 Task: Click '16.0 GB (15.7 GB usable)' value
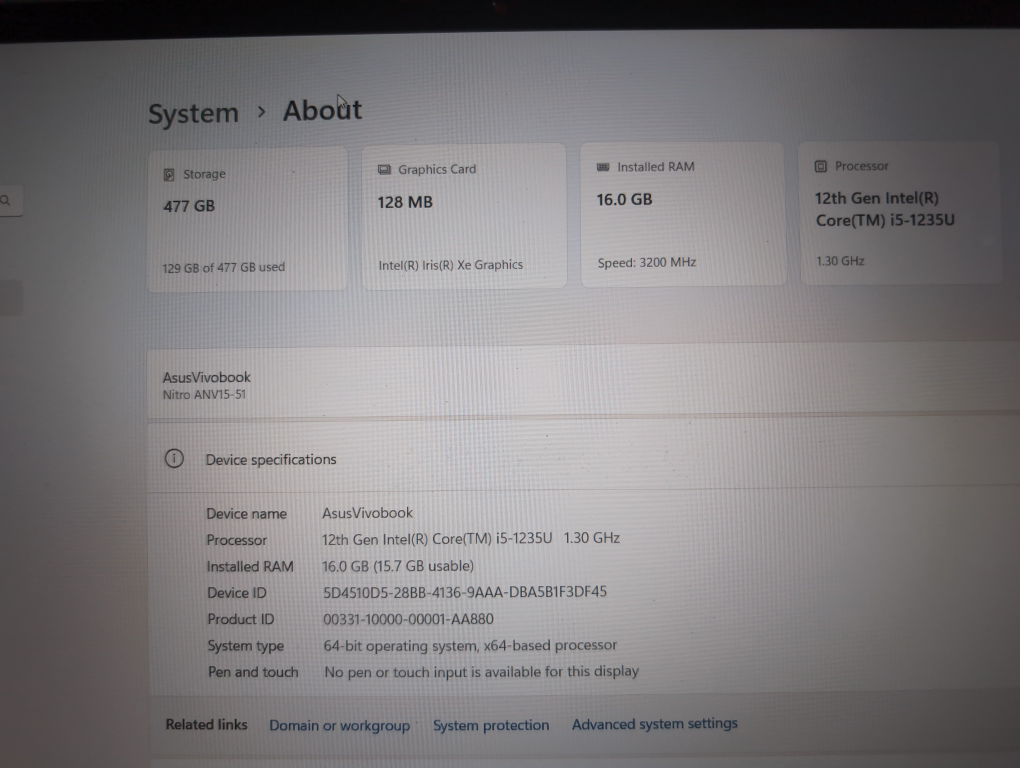tap(398, 566)
